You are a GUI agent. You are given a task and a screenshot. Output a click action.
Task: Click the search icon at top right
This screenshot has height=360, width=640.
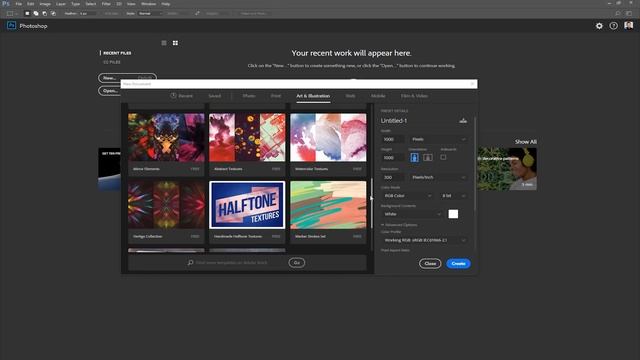[618, 13]
